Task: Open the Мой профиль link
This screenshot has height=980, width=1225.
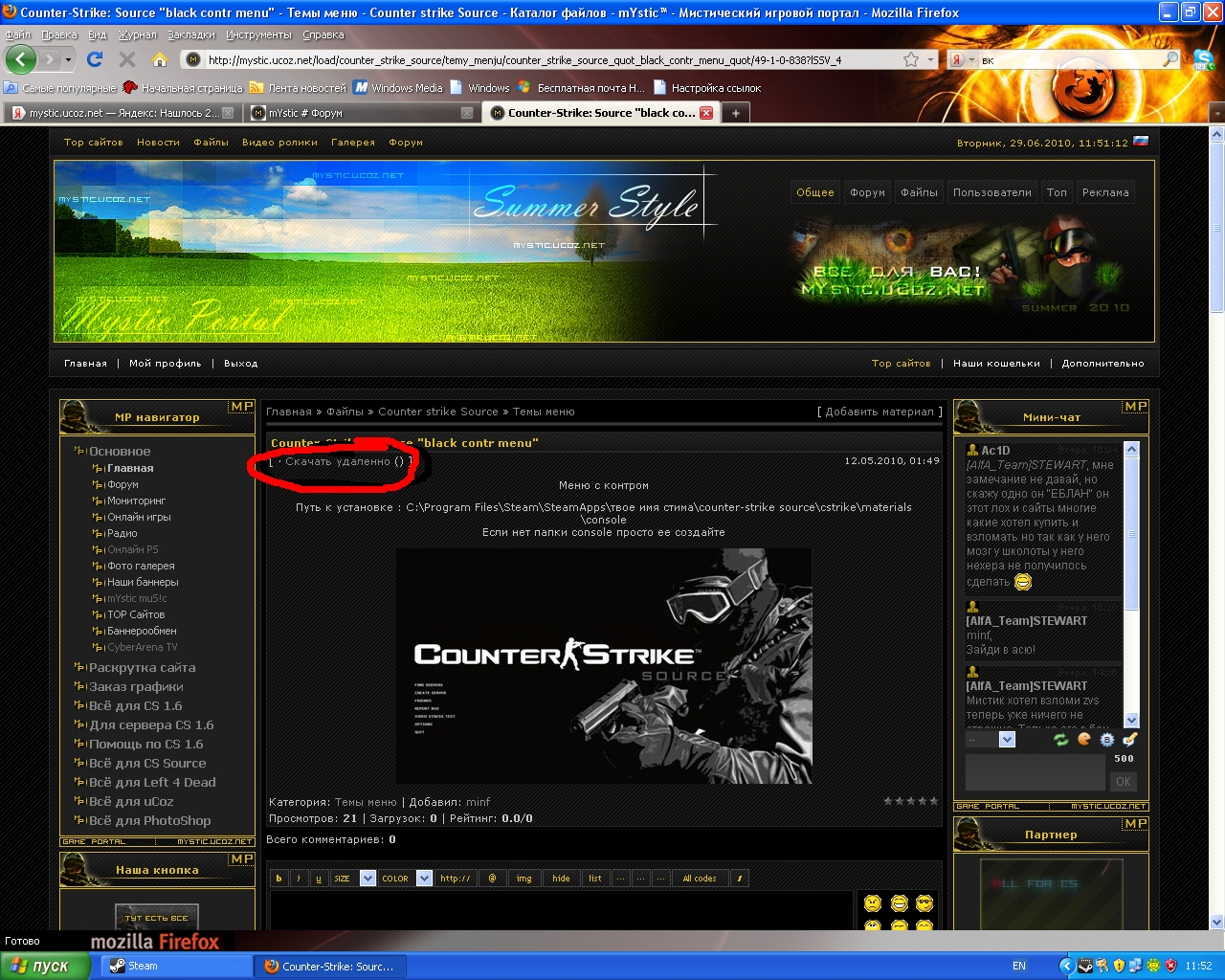Action: pyautogui.click(x=166, y=364)
